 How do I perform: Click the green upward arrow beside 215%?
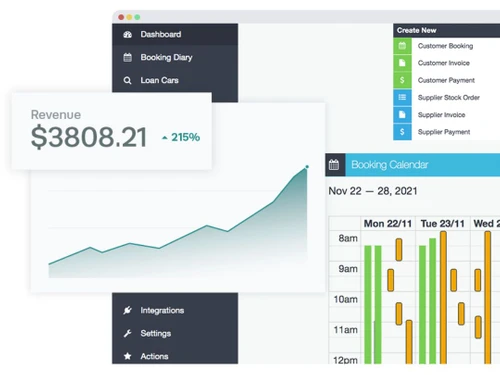pos(164,138)
